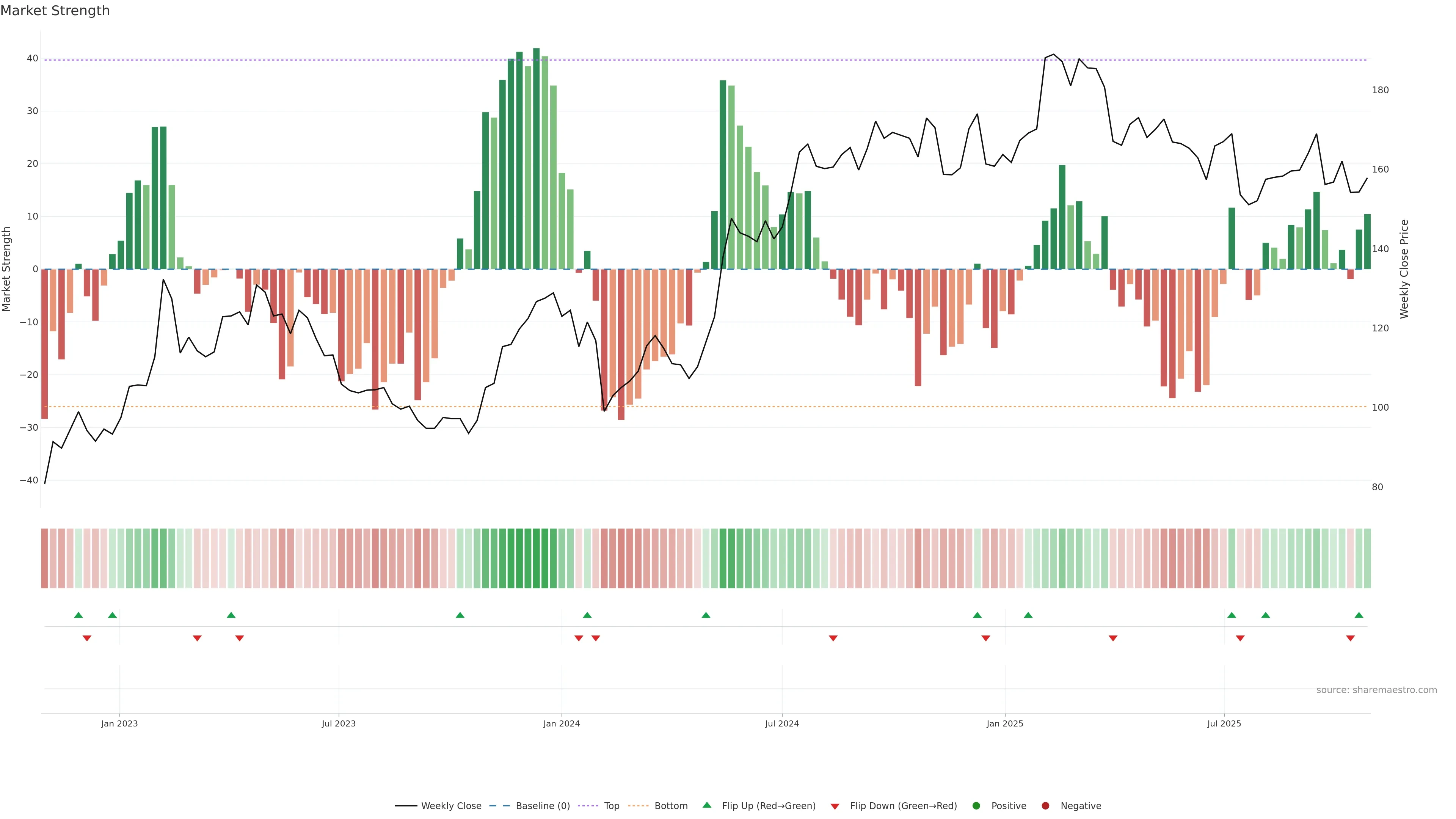The height and width of the screenshot is (819, 1456).
Task: Toggle the Baseline (0) legend entry
Action: [x=543, y=805]
